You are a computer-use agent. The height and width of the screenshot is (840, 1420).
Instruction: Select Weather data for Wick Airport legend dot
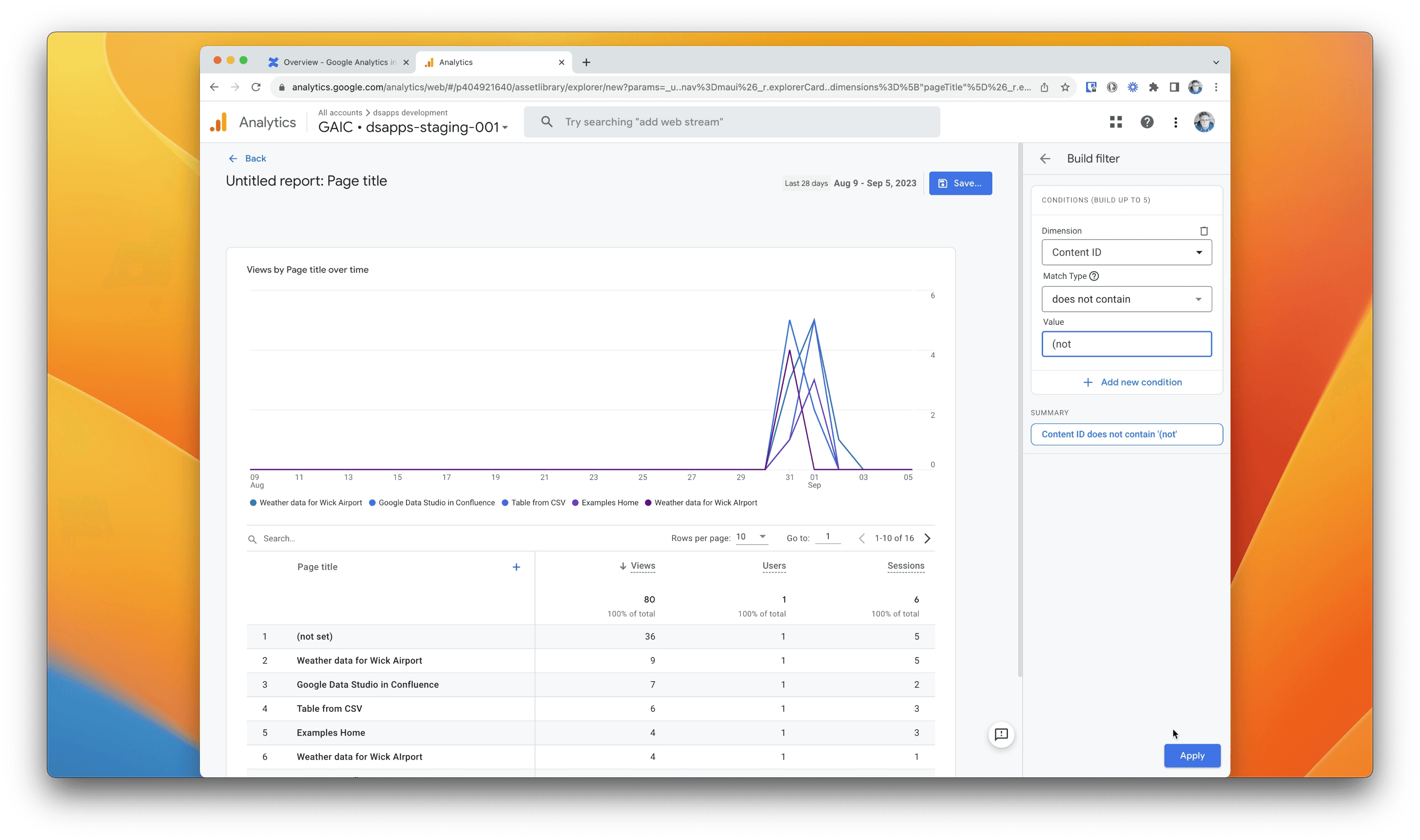pos(253,503)
